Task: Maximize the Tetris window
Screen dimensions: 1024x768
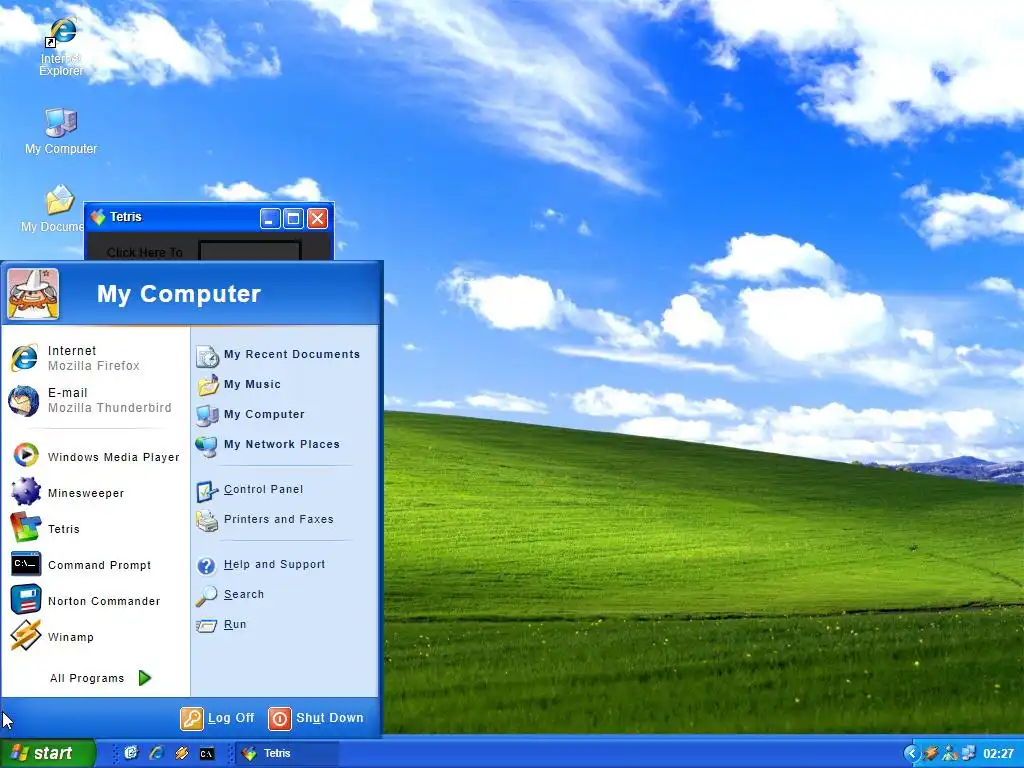Action: 293,218
